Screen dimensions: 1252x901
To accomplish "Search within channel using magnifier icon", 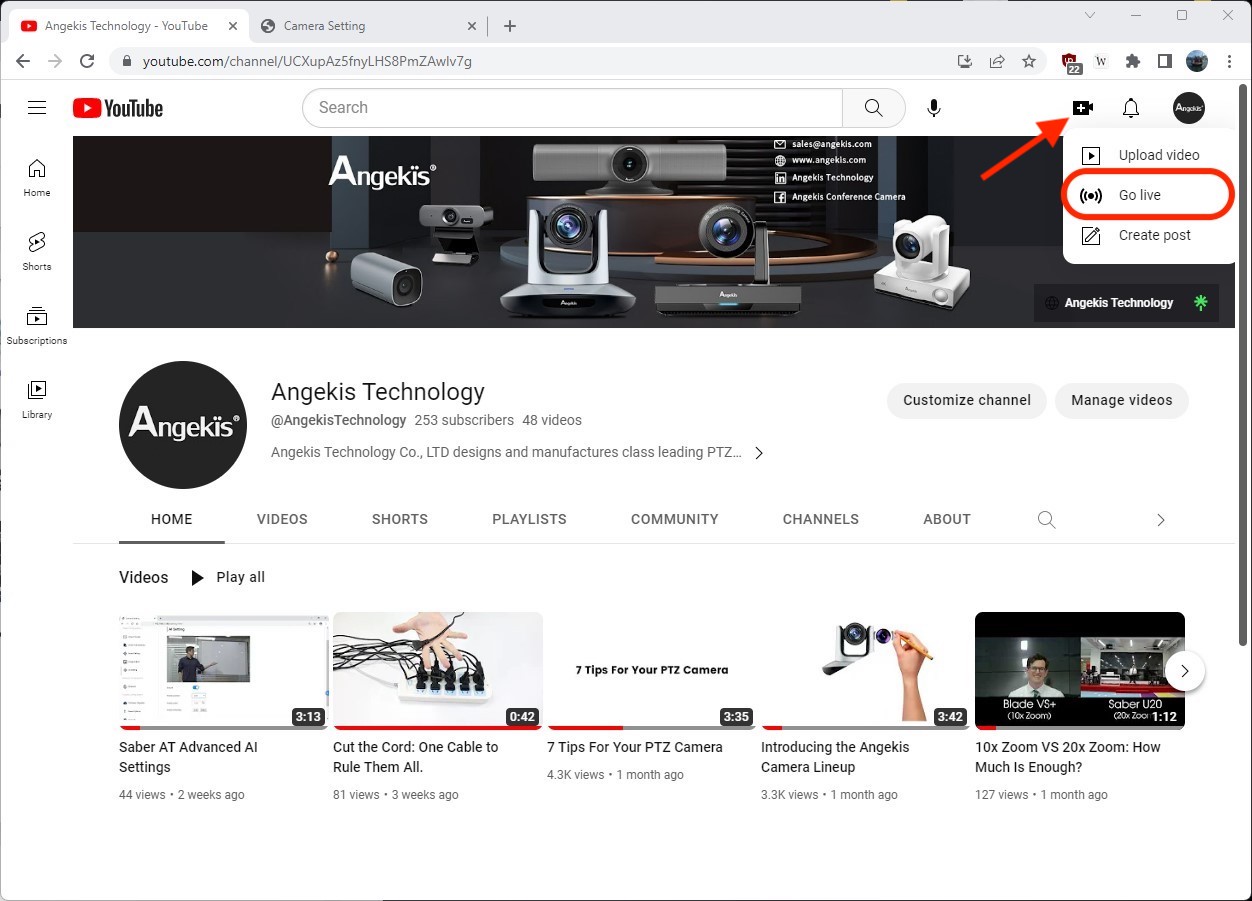I will point(1046,520).
